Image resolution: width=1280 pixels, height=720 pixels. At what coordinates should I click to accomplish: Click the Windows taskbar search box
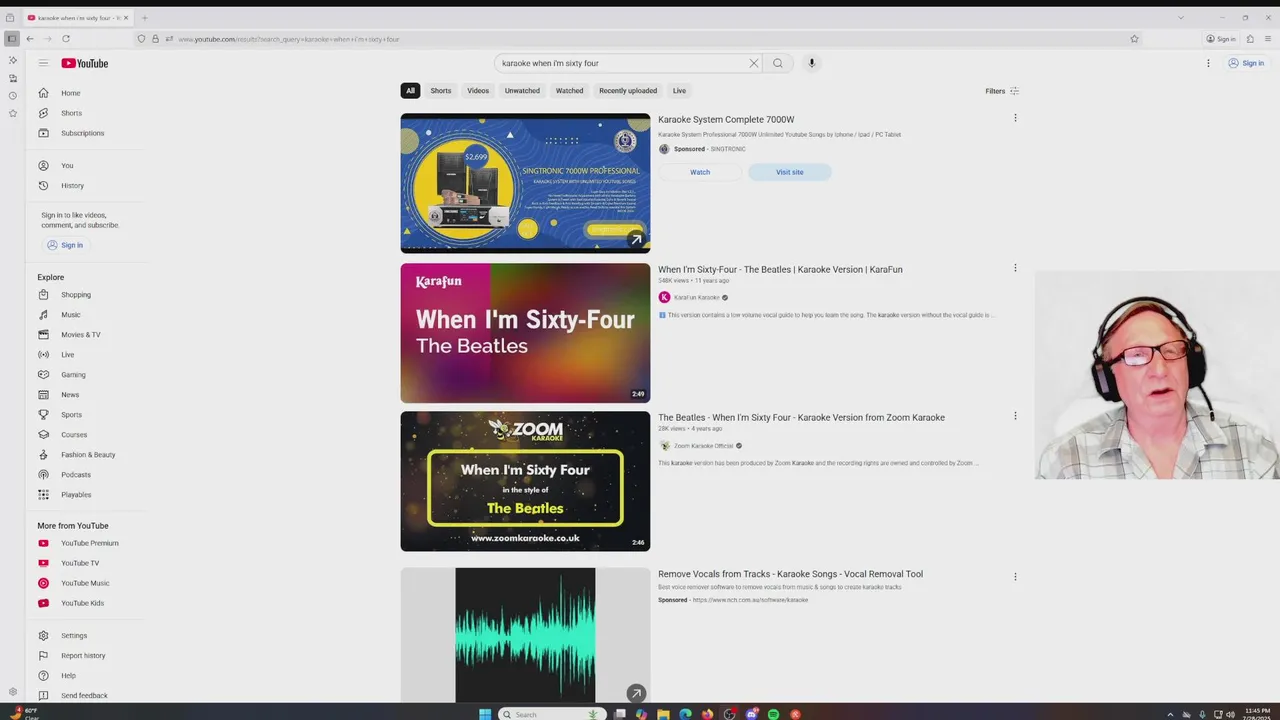(x=552, y=714)
